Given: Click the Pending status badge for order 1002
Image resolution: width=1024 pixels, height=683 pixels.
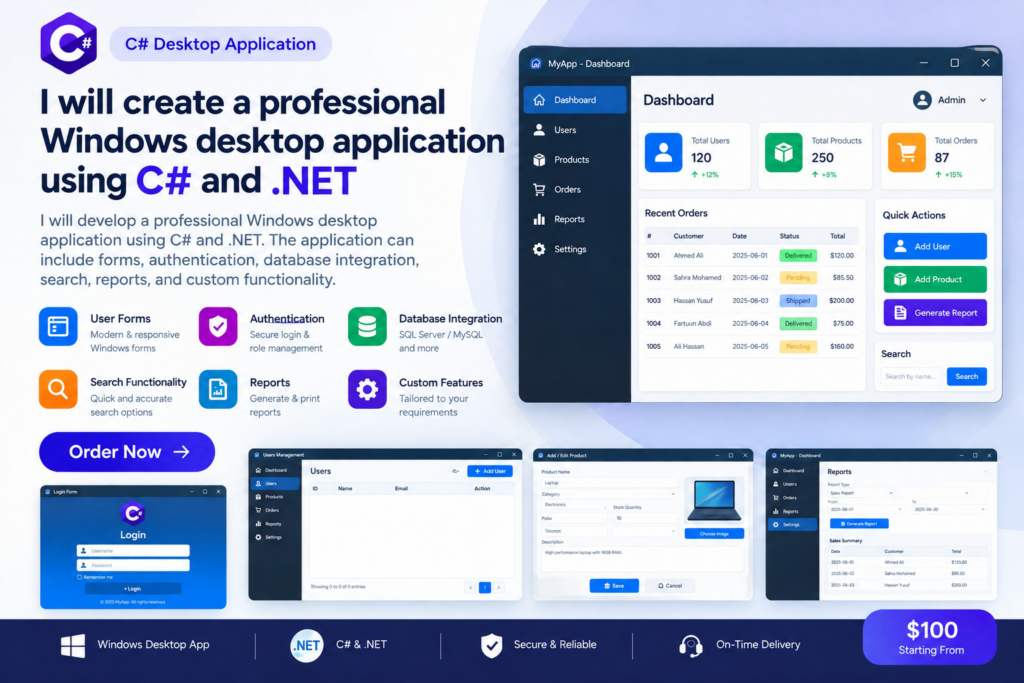Looking at the screenshot, I should 798,278.
